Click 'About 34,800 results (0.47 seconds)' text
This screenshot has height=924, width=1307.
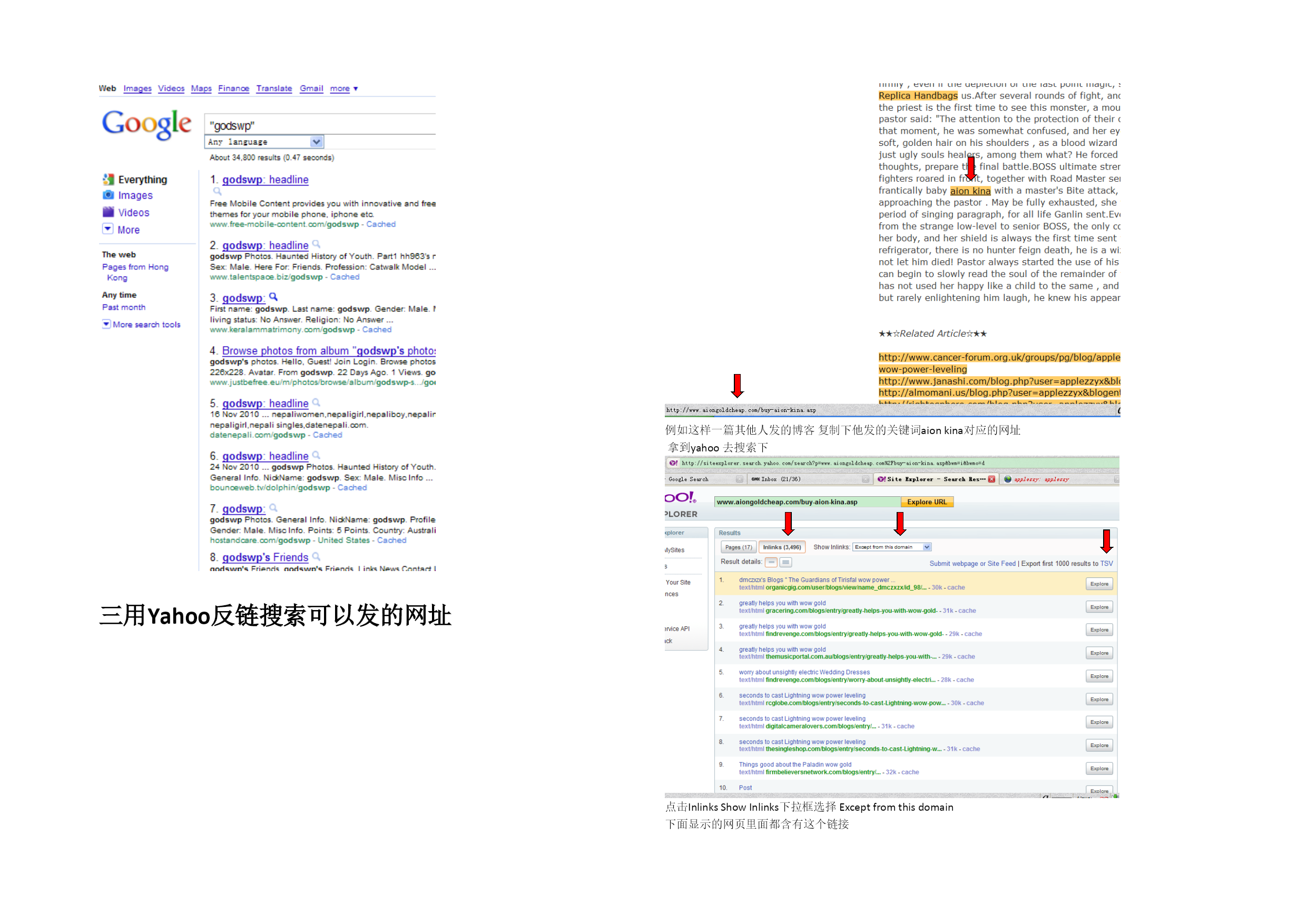pyautogui.click(x=271, y=158)
